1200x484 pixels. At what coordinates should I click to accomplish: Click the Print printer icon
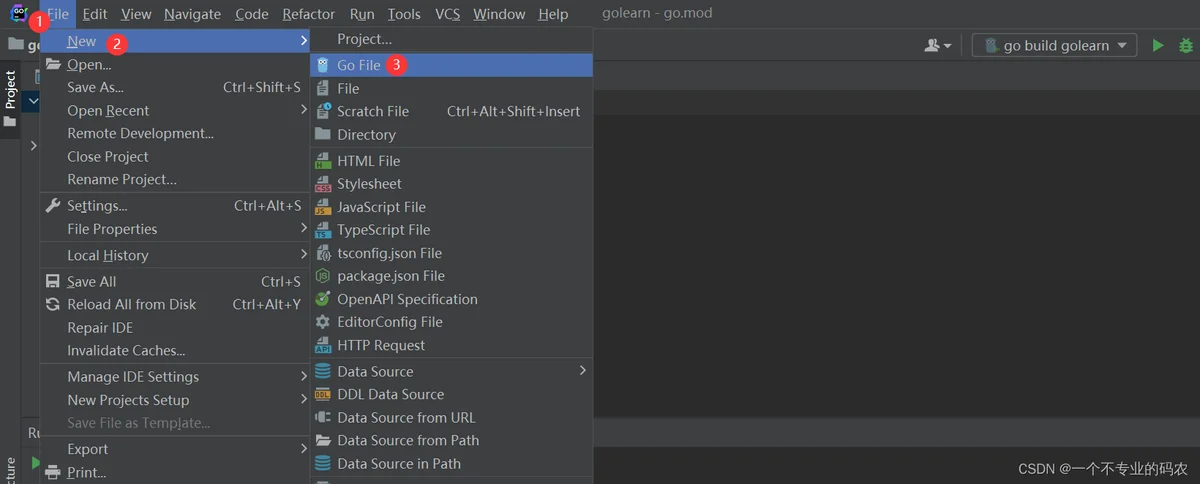click(53, 472)
